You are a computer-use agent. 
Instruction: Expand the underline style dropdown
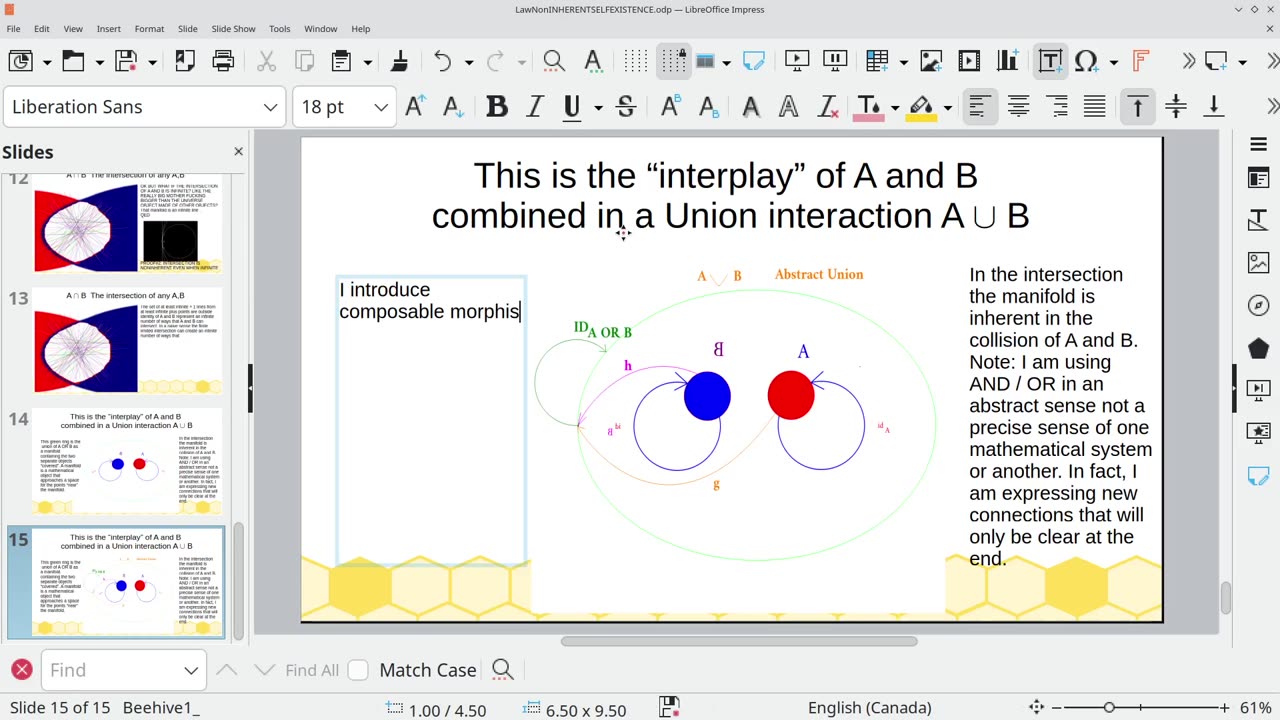(x=598, y=107)
